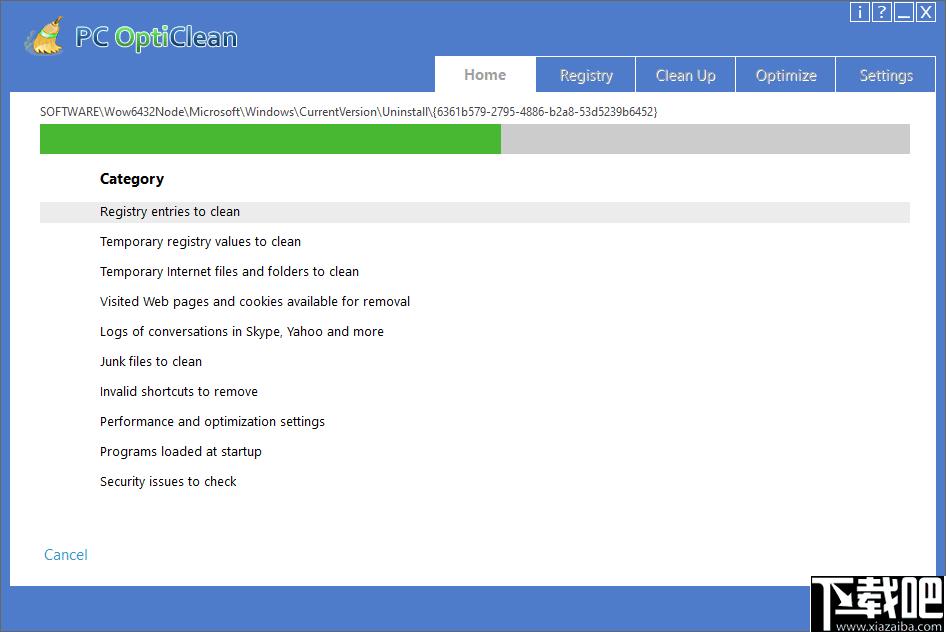
Task: Open the Registry tab
Action: (x=586, y=75)
